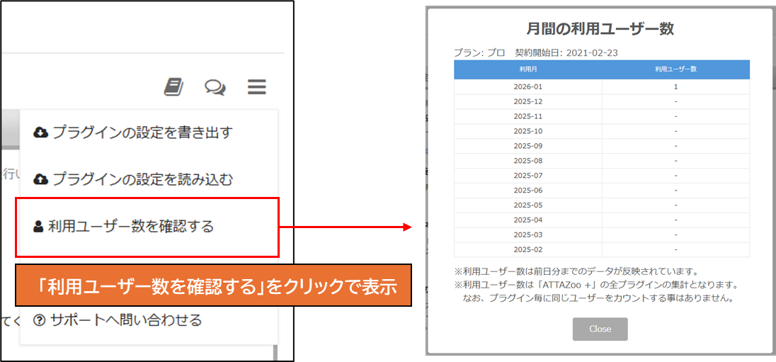Select the 2025-02 month cell
The image size is (776, 362).
(528, 250)
